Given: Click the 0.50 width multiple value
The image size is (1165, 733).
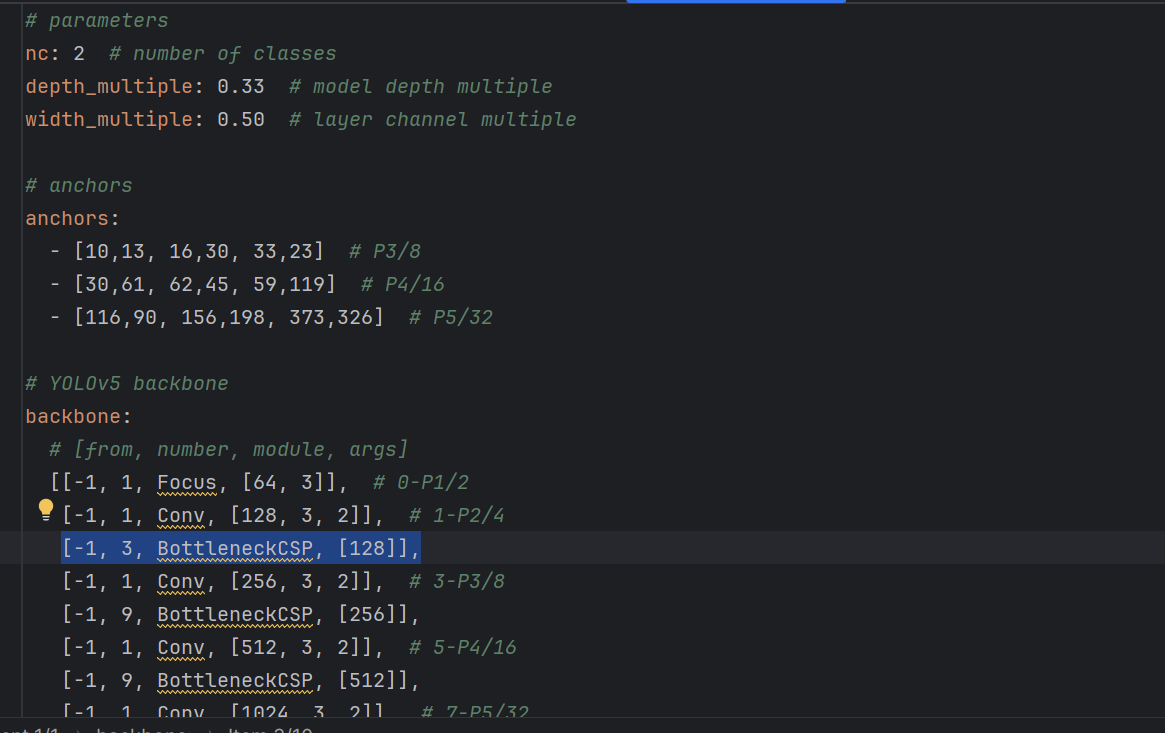Looking at the screenshot, I should pos(241,119).
